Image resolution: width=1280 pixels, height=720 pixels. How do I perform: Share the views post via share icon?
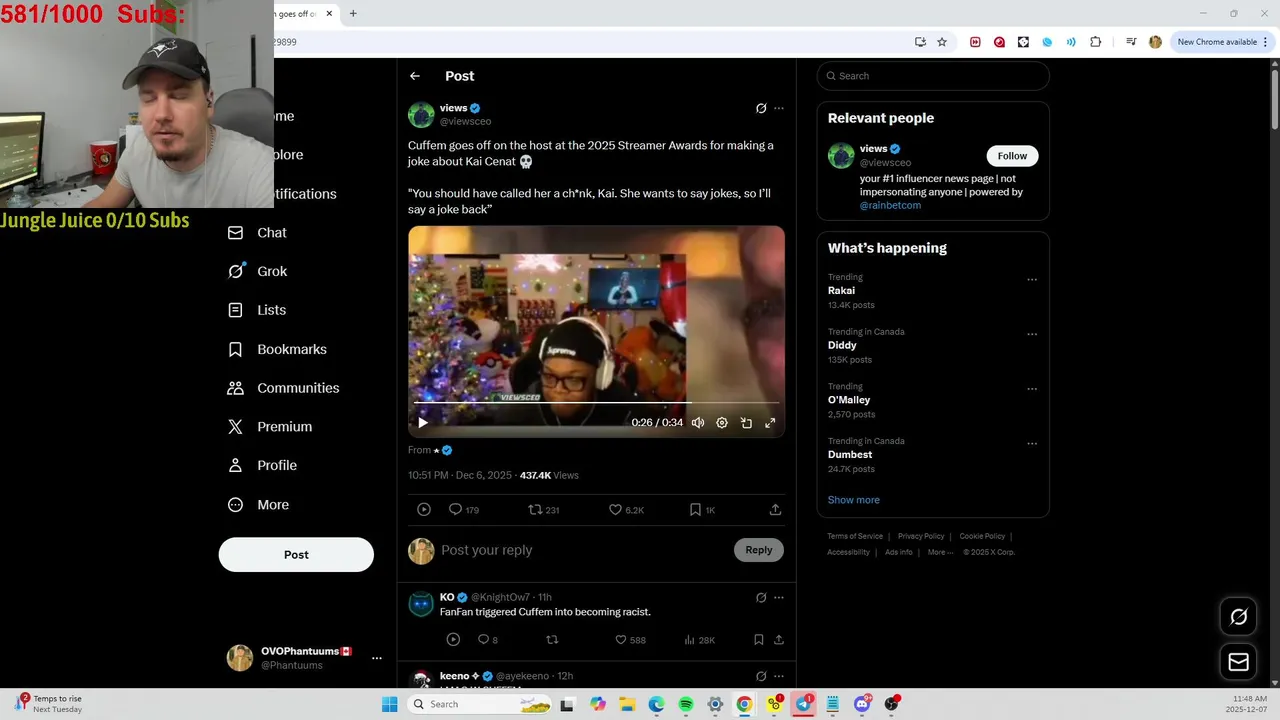775,510
